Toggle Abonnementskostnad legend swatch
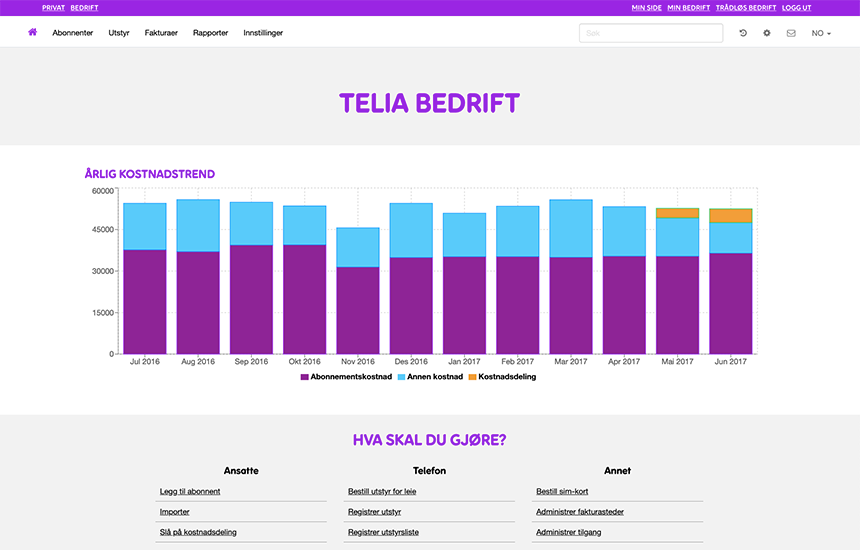This screenshot has height=550, width=860. 304,377
